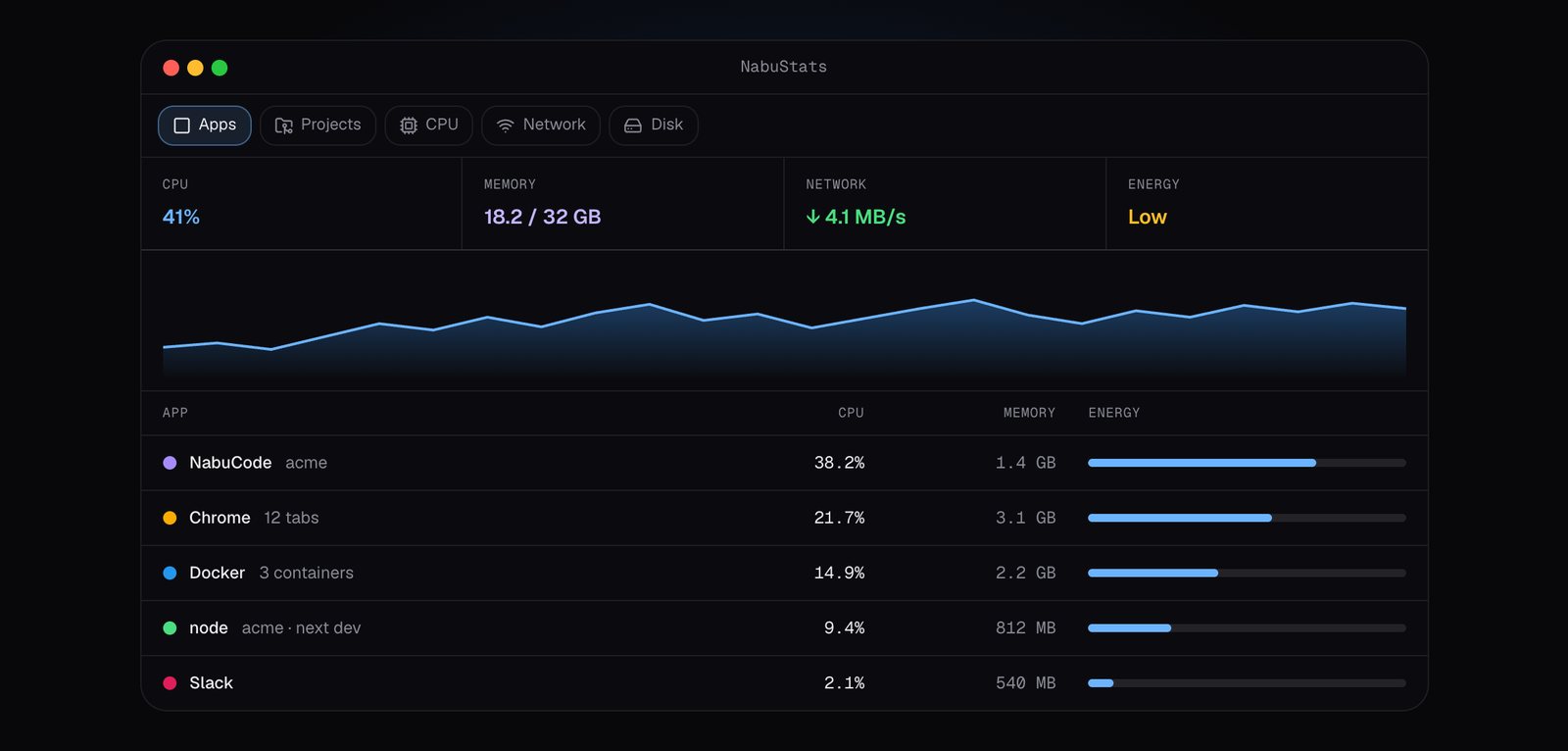Click the Network wifi icon
1568x751 pixels.
coord(506,125)
